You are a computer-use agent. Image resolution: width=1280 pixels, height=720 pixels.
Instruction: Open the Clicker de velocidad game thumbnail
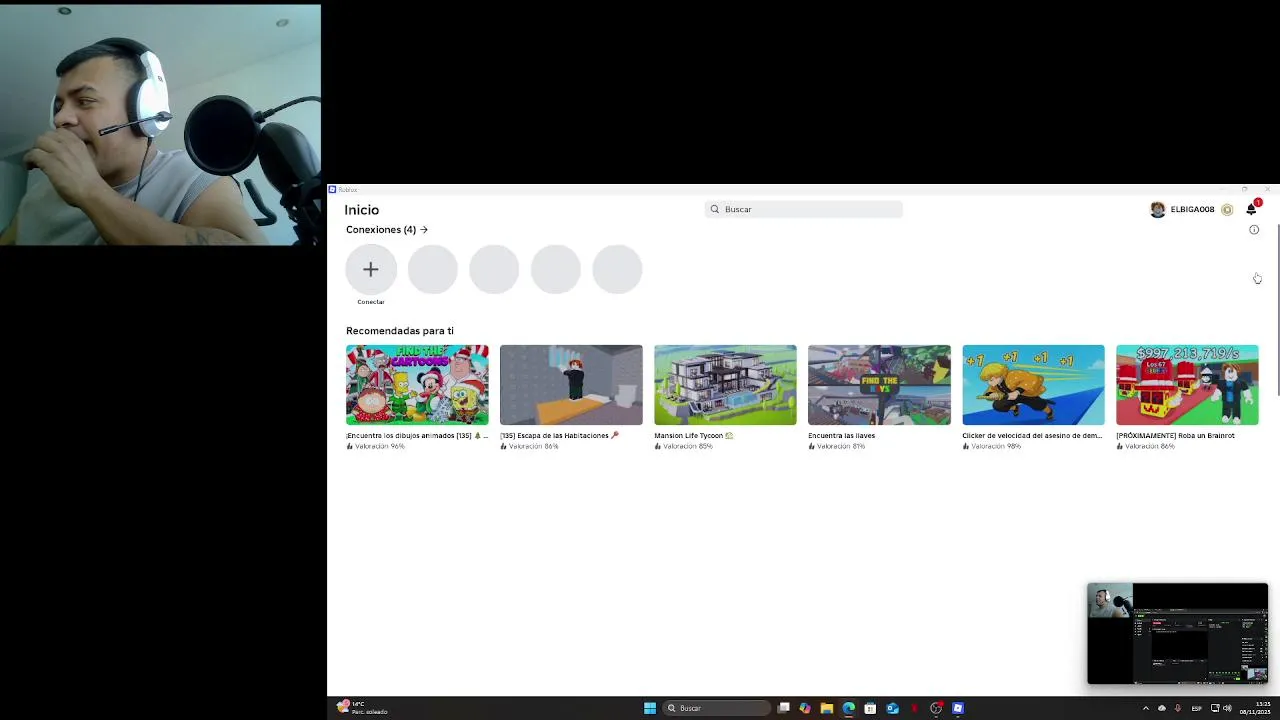(1033, 385)
